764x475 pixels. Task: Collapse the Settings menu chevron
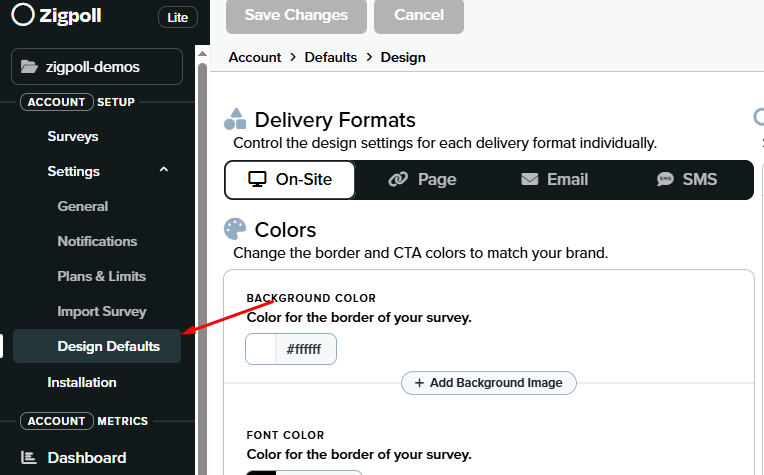click(164, 171)
